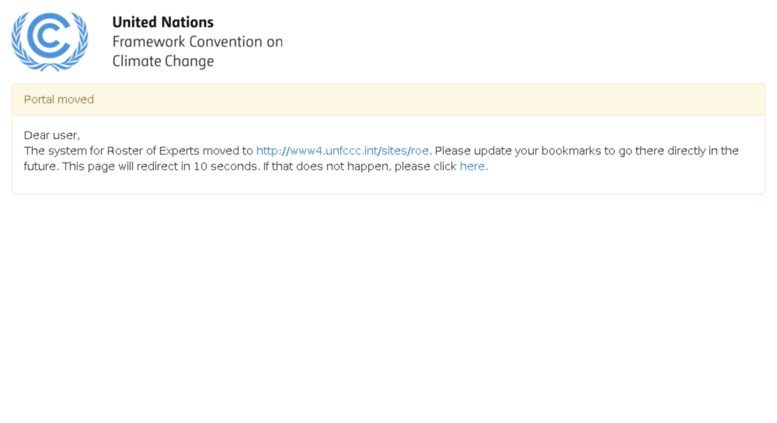Click the blank white area below the panel
777x423 pixels.
388,307
